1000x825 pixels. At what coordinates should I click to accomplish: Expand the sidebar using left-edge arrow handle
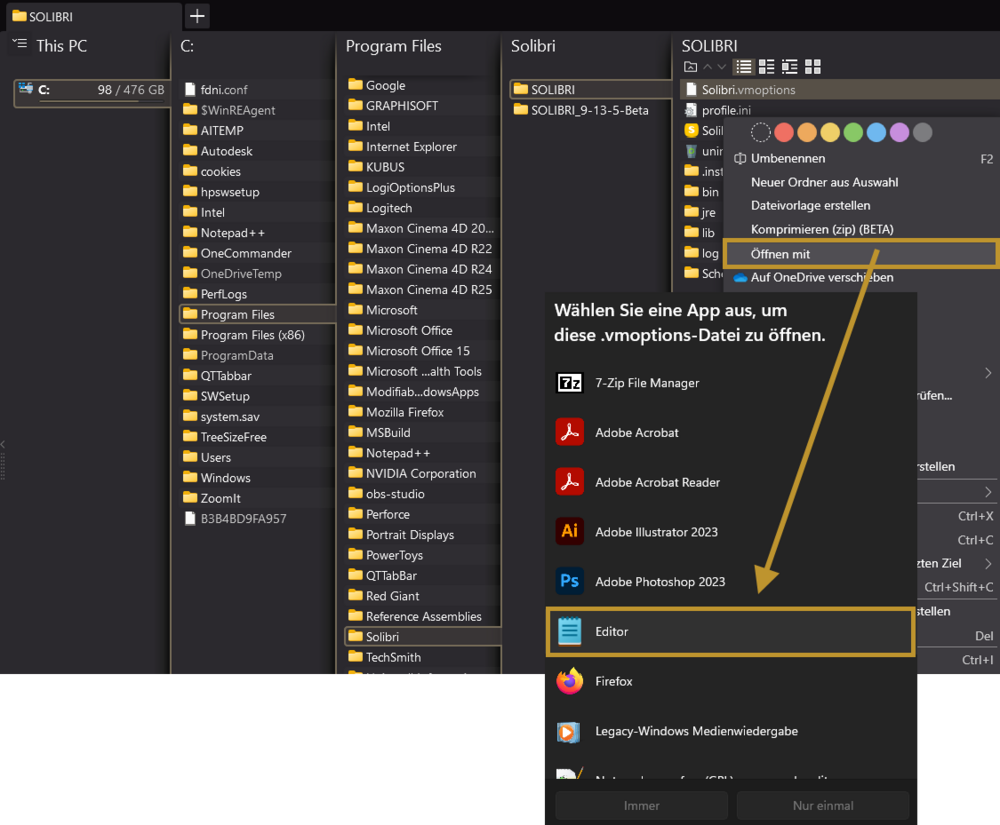pyautogui.click(x=3, y=444)
